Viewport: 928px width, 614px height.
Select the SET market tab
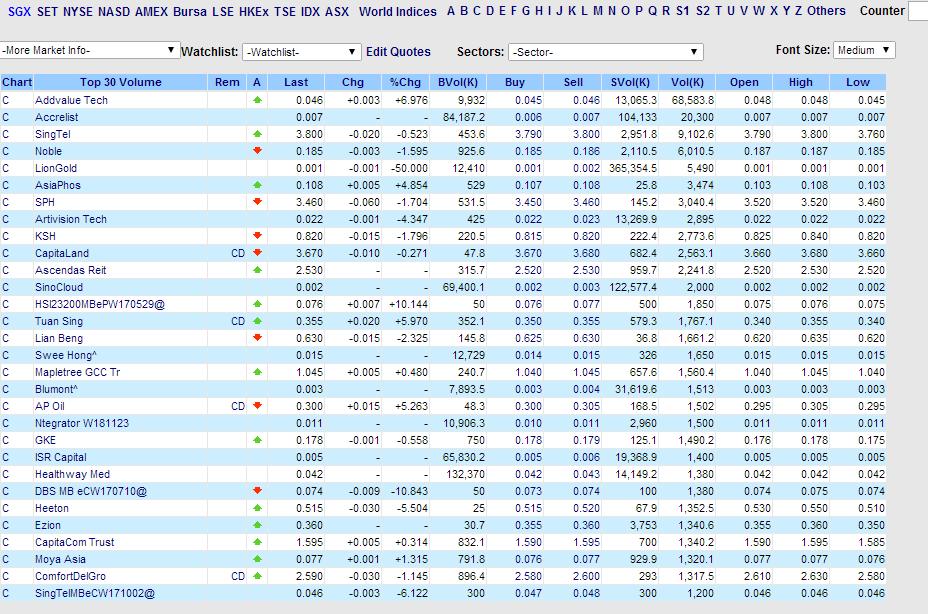(x=47, y=11)
